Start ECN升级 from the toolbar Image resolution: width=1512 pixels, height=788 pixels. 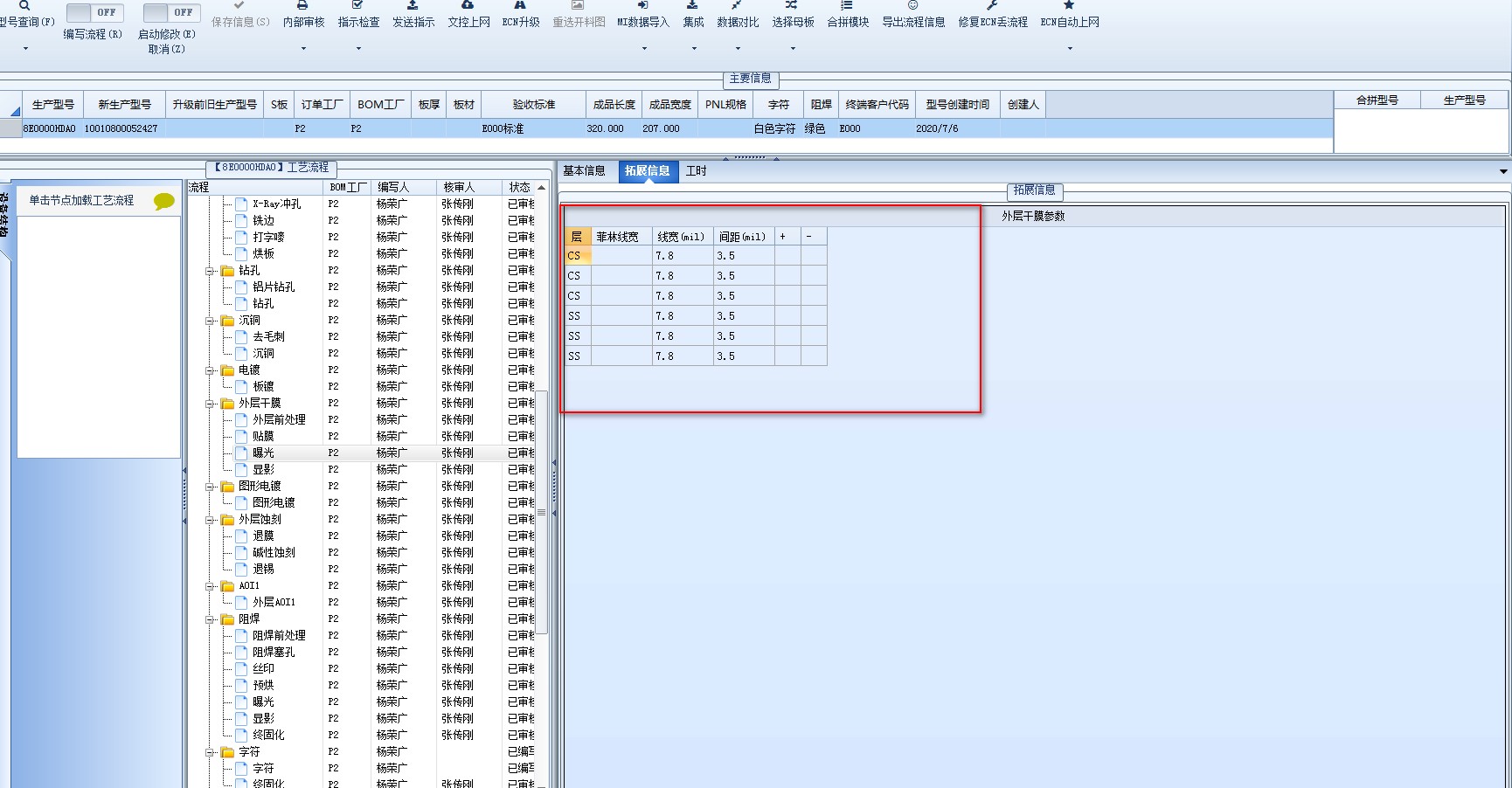[x=521, y=14]
